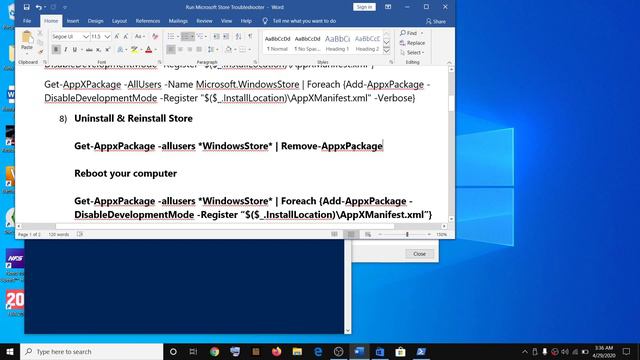
Task: Switch to the Design tab
Action: click(x=96, y=21)
